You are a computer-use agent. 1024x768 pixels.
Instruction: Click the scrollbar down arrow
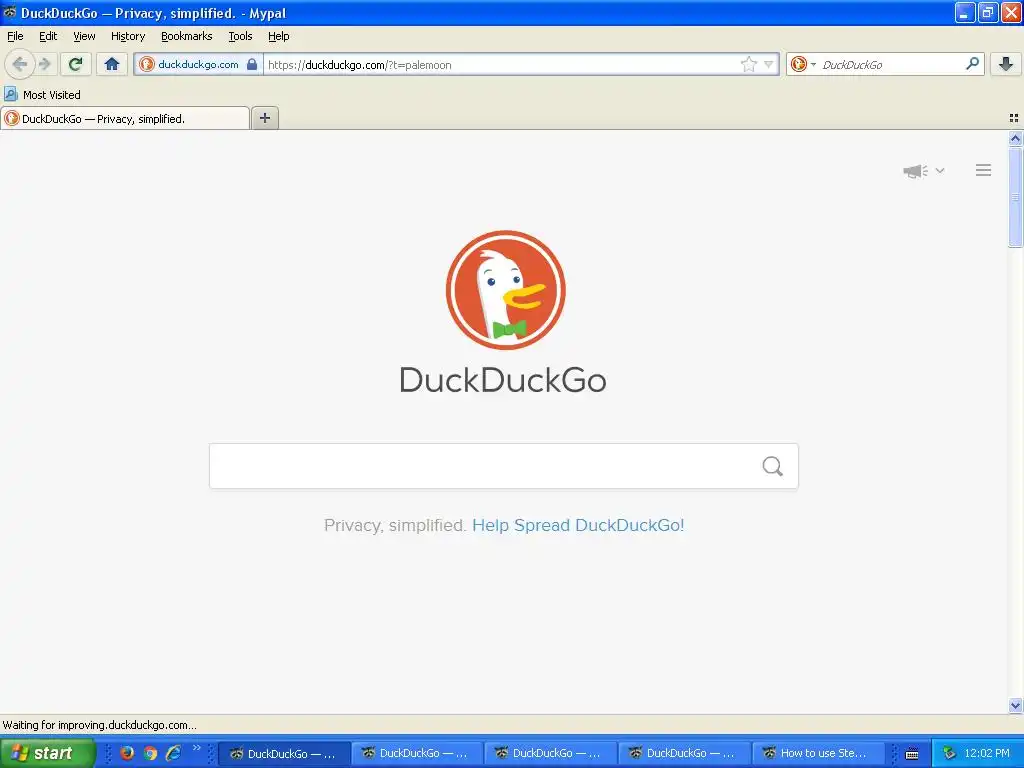(x=1015, y=705)
